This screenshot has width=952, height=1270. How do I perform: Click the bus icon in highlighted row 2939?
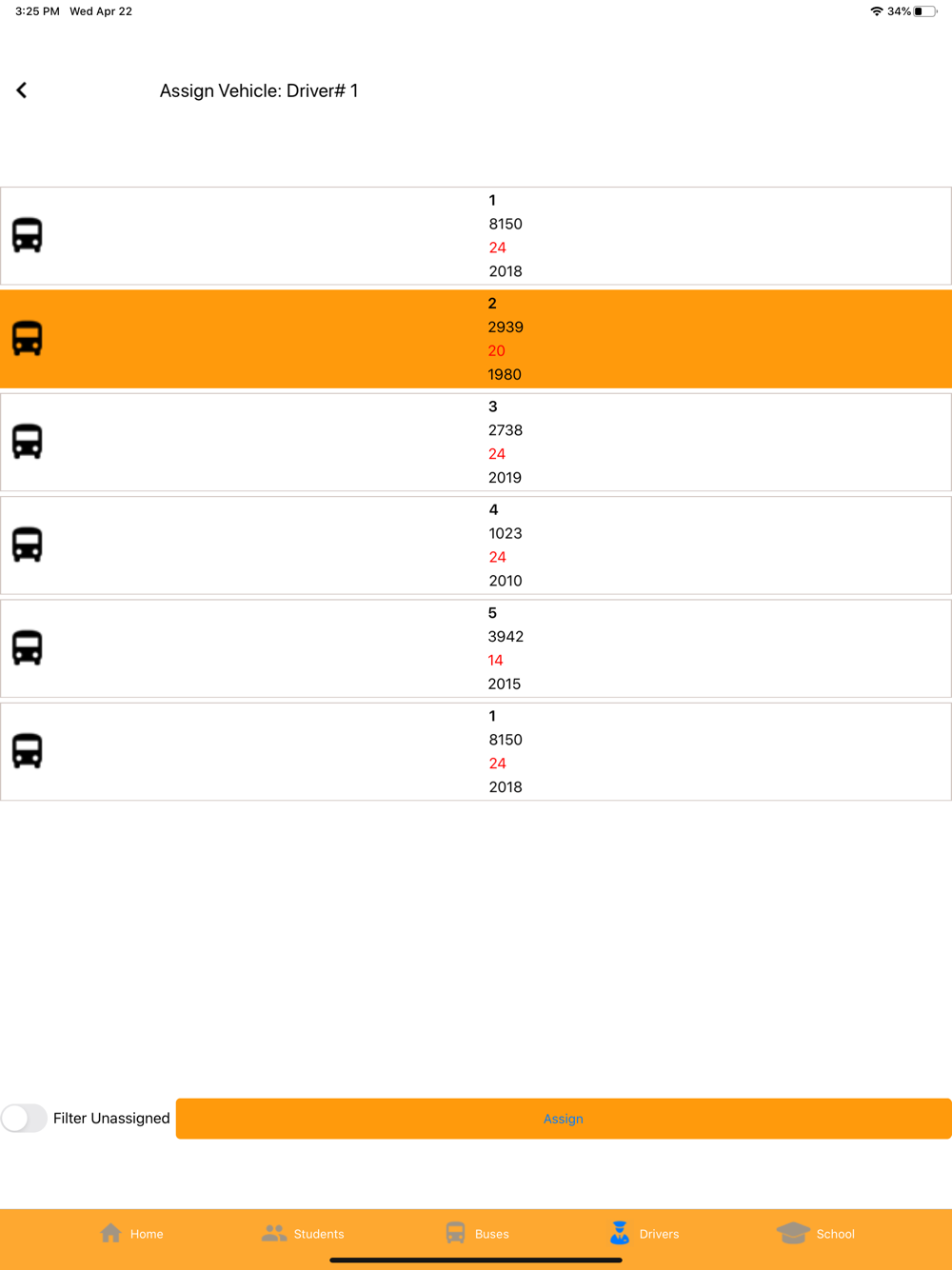(x=27, y=338)
